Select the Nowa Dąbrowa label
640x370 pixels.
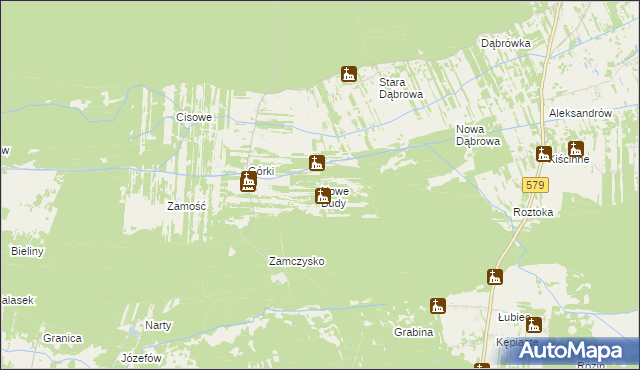478,135
